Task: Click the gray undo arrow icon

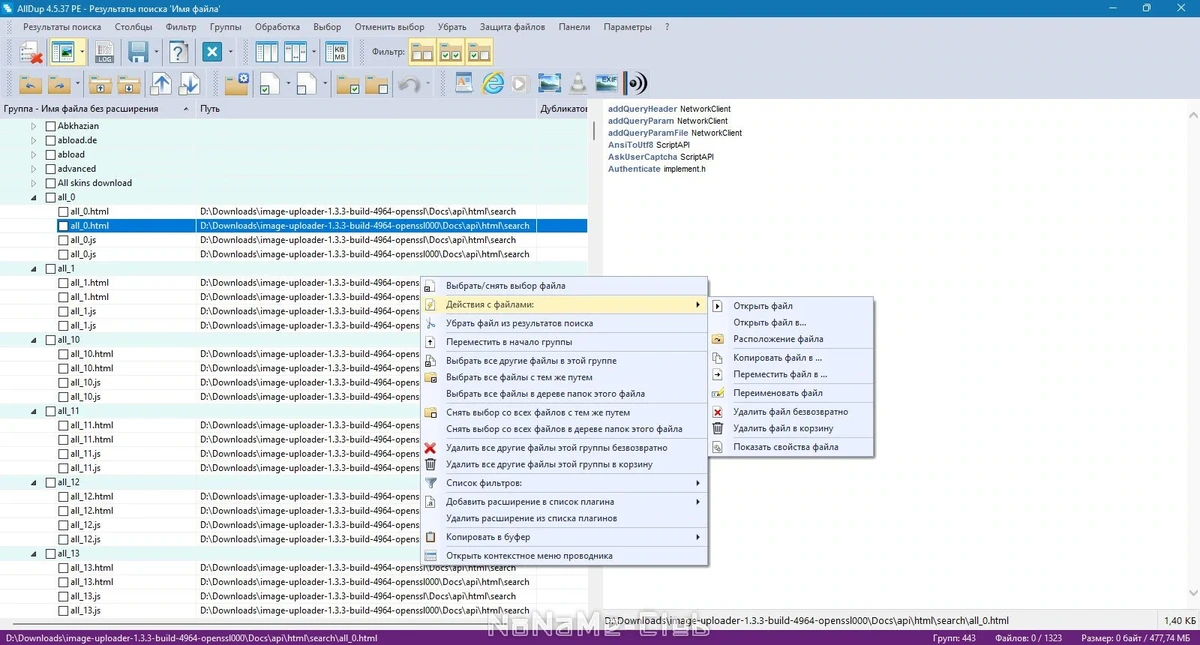Action: [409, 85]
